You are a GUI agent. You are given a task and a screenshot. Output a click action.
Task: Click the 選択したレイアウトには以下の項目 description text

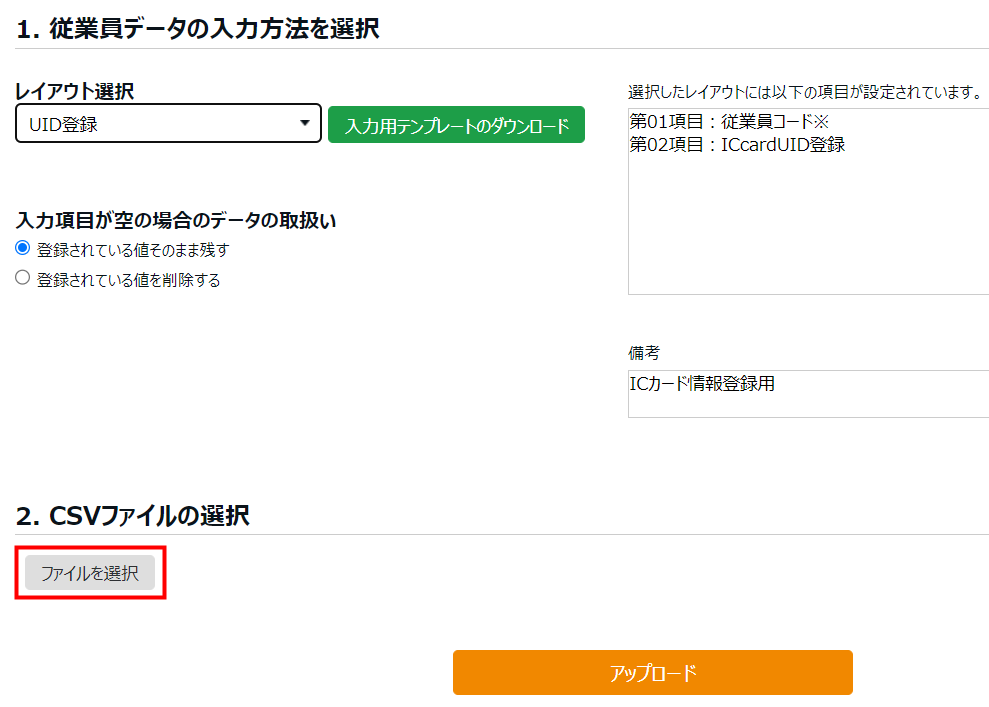coord(805,92)
